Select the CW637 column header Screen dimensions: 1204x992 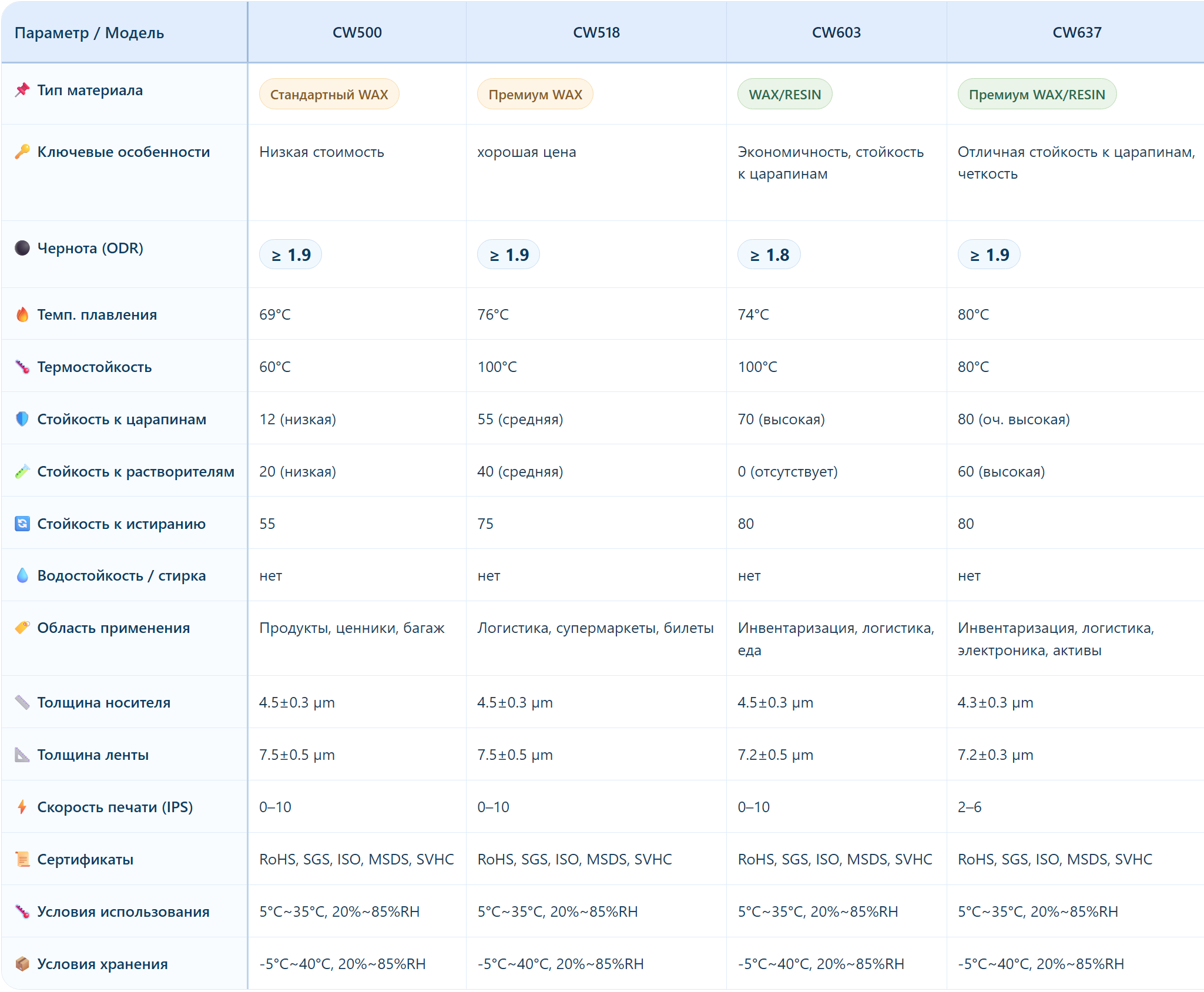coord(1076,32)
